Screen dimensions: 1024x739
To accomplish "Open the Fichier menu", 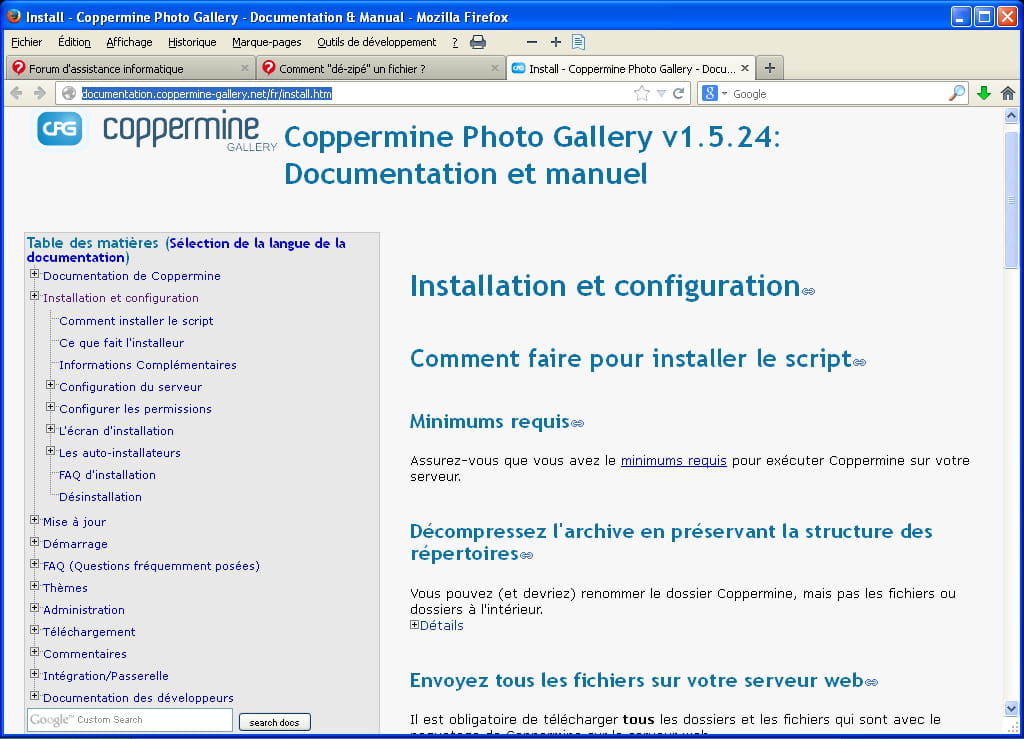I will [26, 42].
